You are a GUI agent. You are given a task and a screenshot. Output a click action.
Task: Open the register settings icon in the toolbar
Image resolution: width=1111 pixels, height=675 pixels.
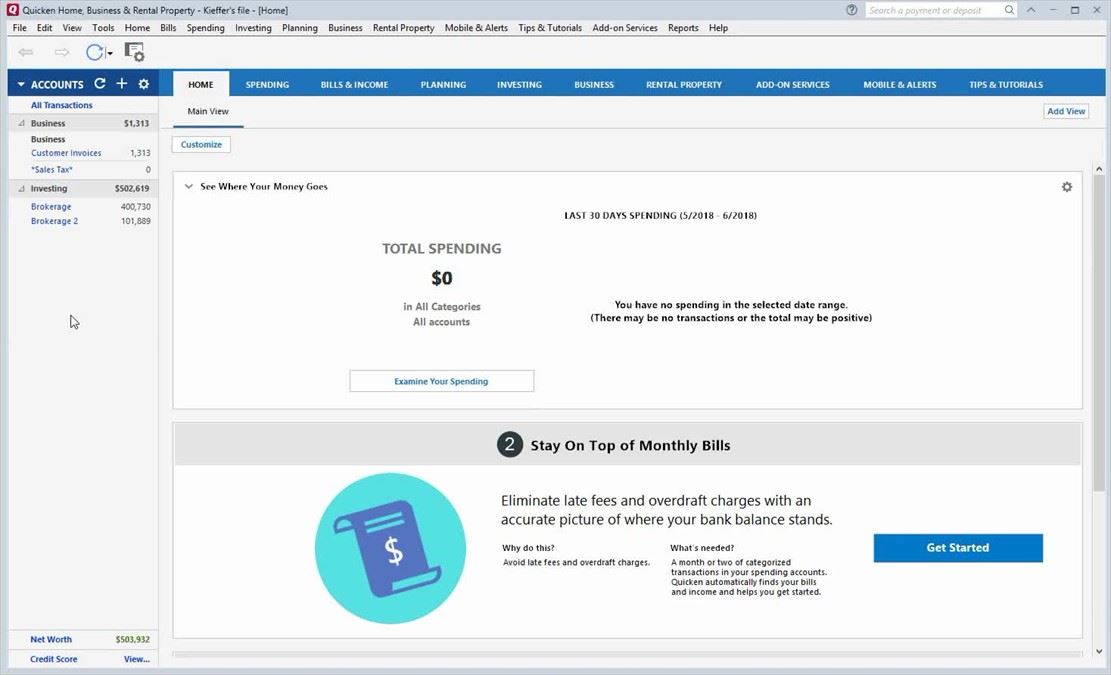coord(134,52)
